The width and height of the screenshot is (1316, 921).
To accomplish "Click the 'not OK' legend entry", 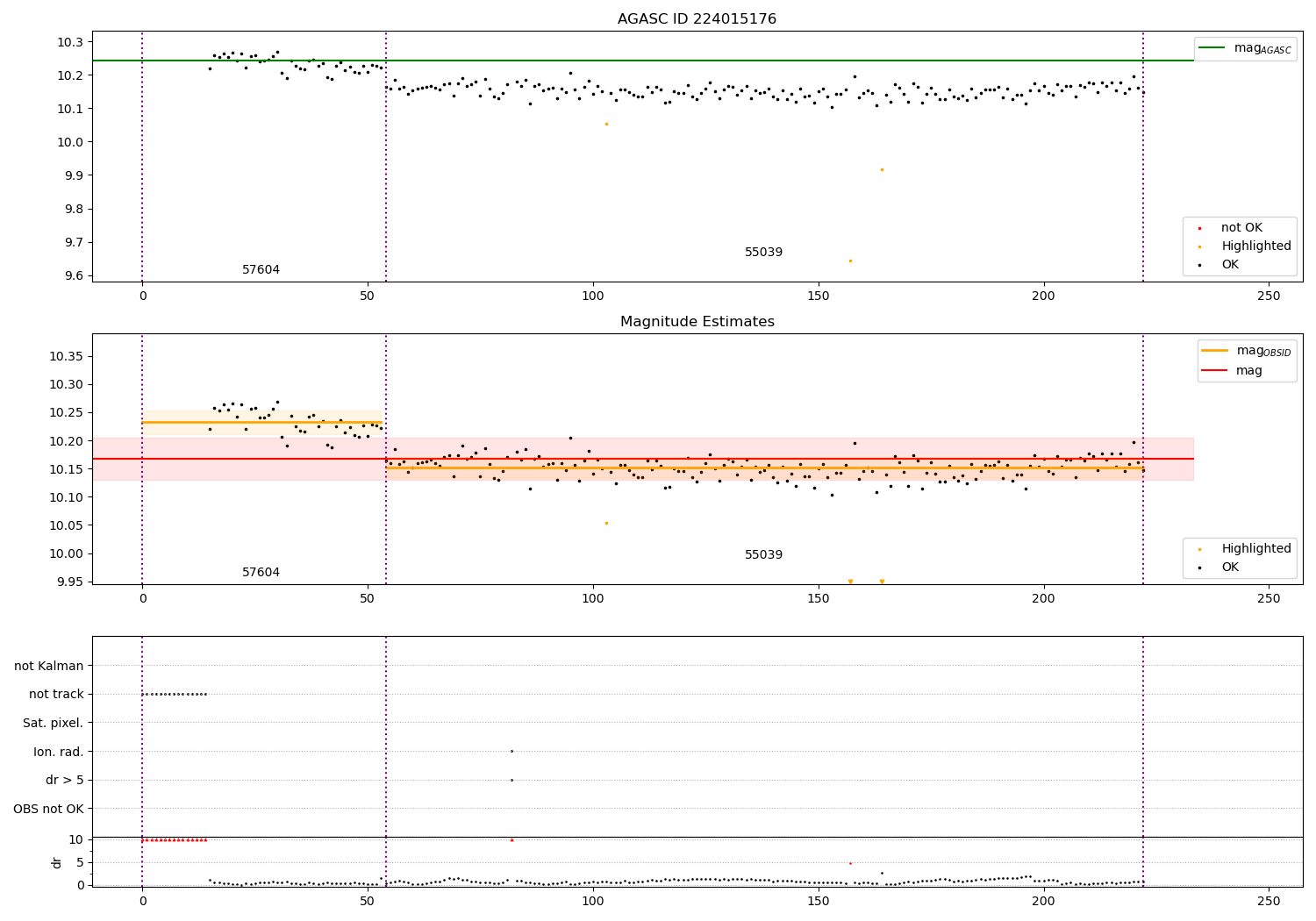I will click(x=1241, y=228).
